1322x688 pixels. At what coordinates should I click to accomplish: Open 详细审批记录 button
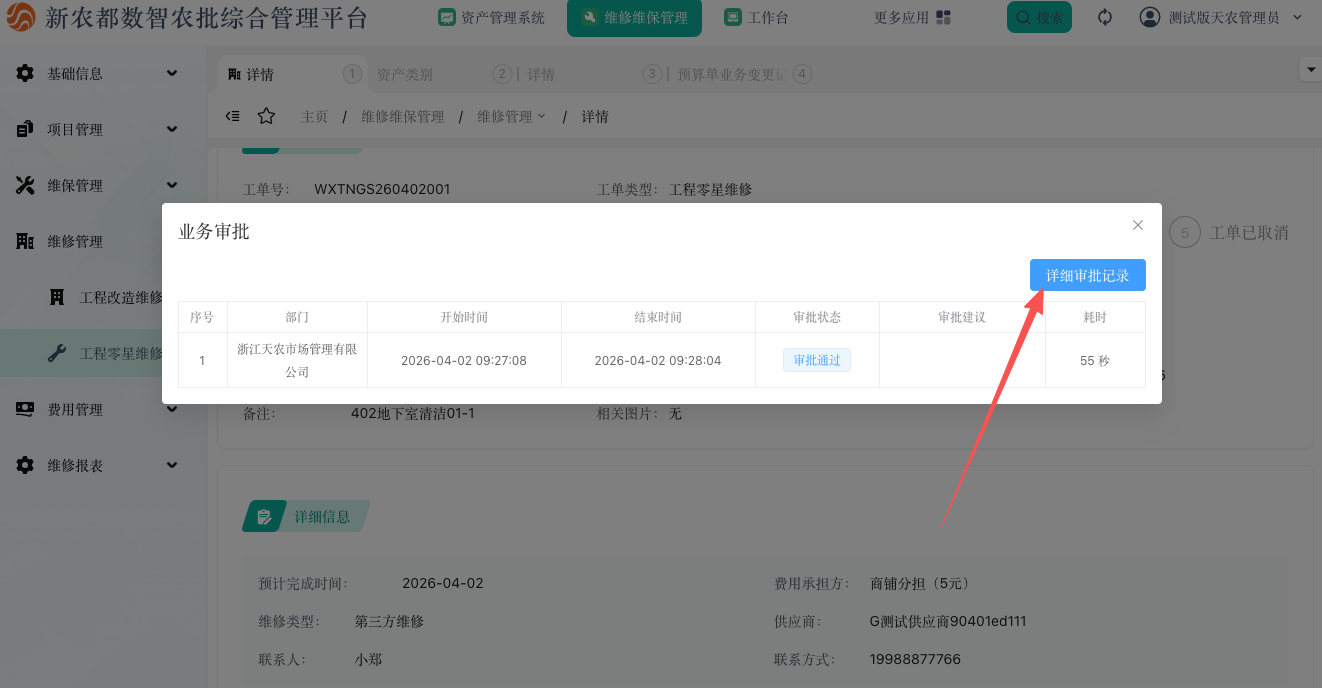(x=1087, y=275)
